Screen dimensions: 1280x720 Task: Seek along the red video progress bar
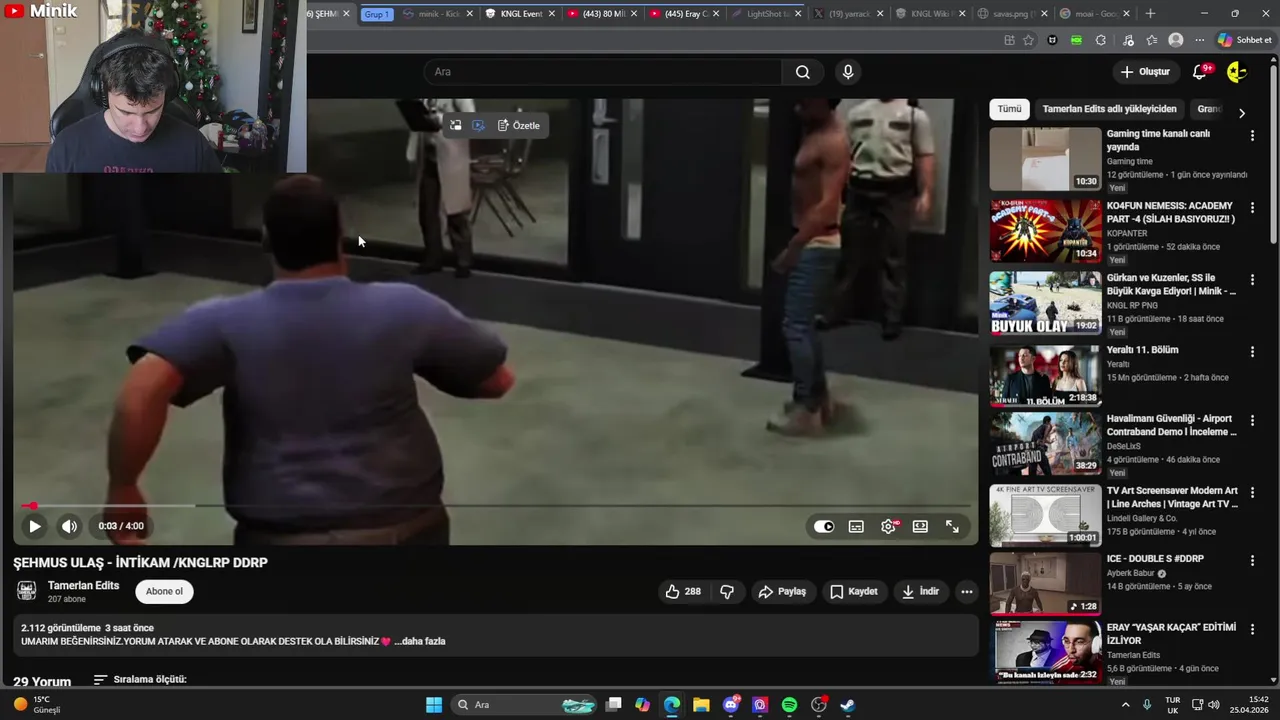(x=495, y=506)
